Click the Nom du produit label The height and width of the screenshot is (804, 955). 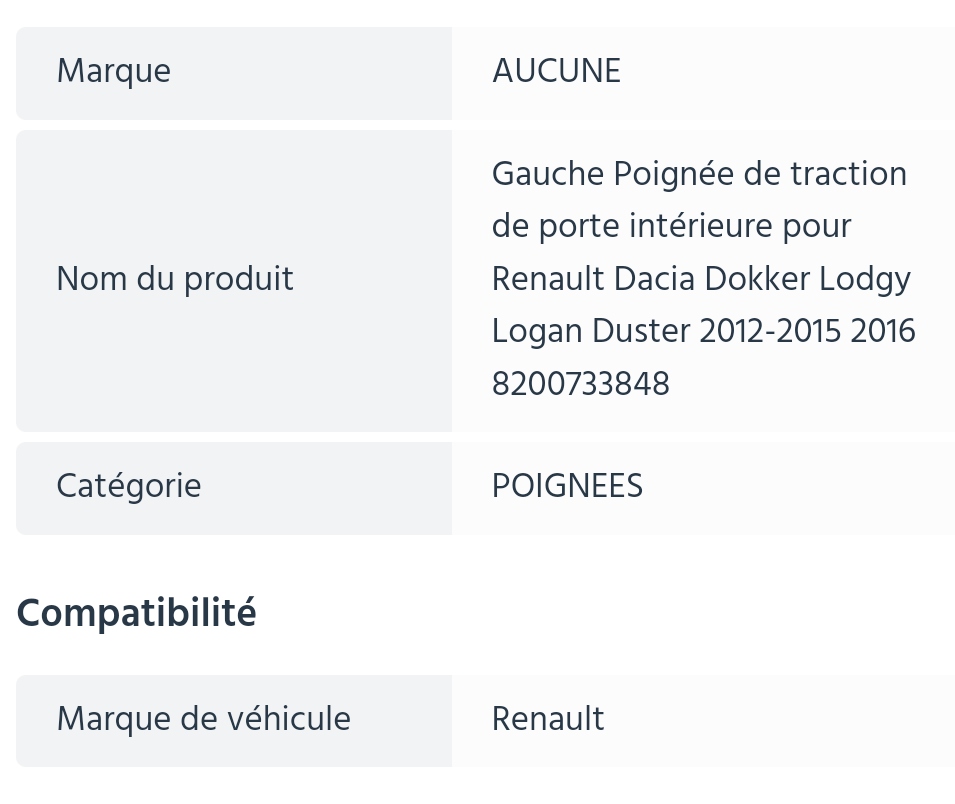(x=175, y=280)
